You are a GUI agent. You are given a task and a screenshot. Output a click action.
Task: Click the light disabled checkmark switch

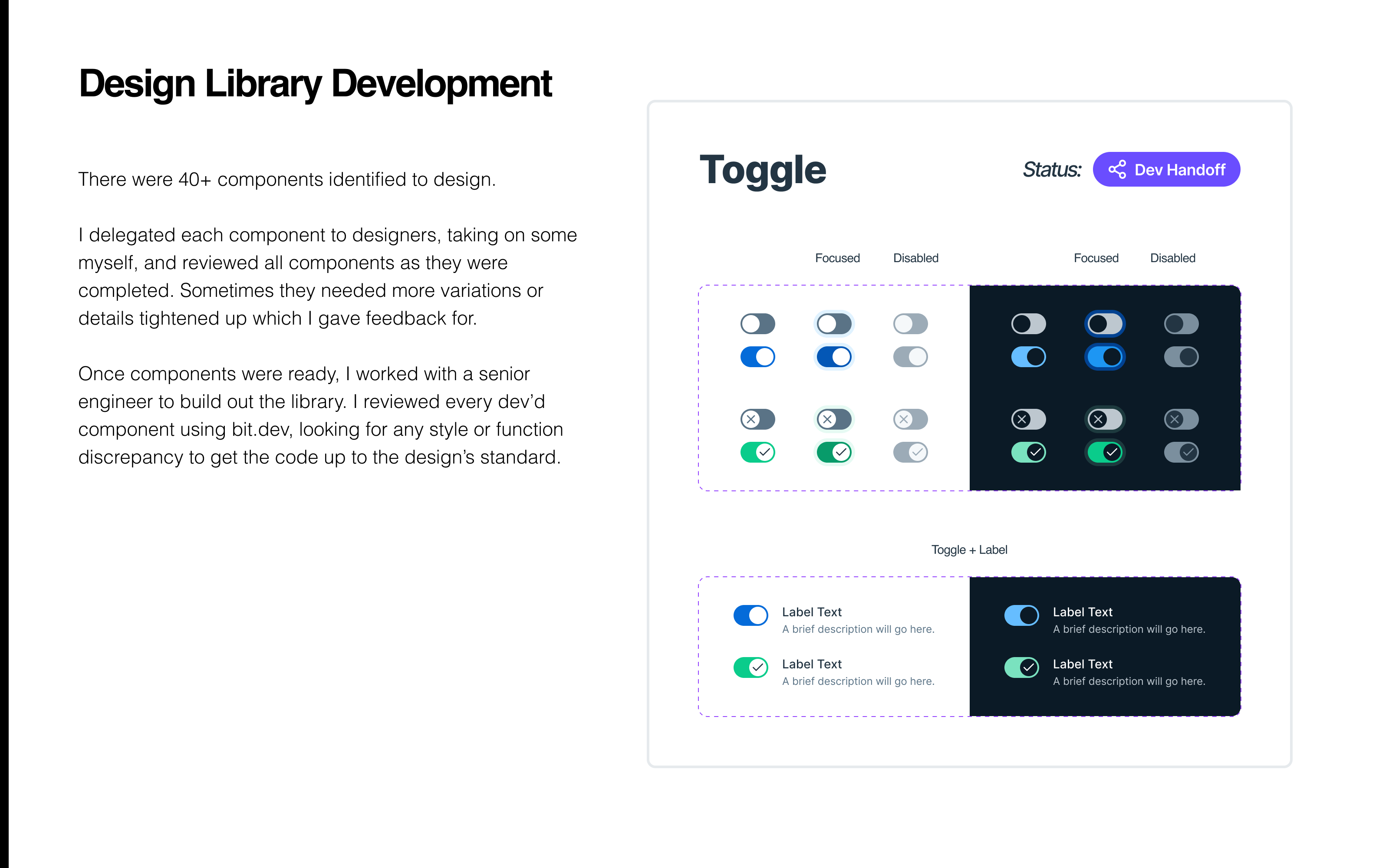(x=910, y=452)
